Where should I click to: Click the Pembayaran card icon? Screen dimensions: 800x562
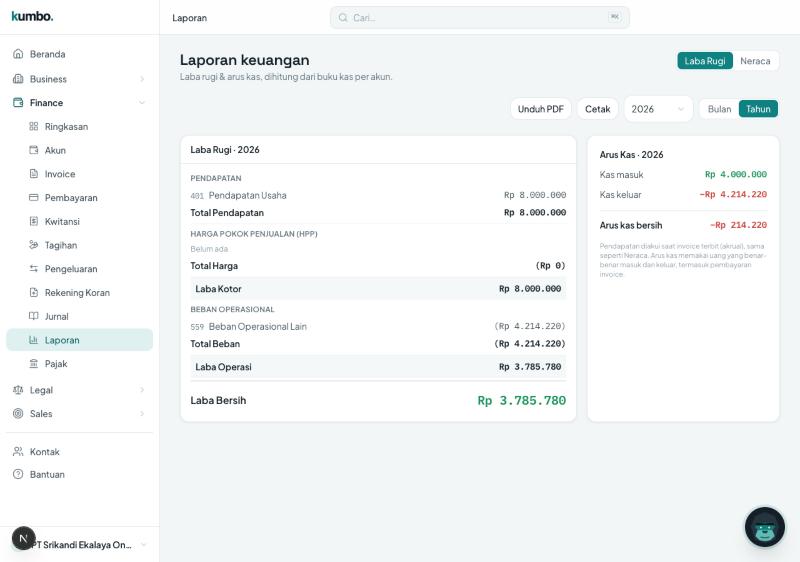tap(34, 197)
